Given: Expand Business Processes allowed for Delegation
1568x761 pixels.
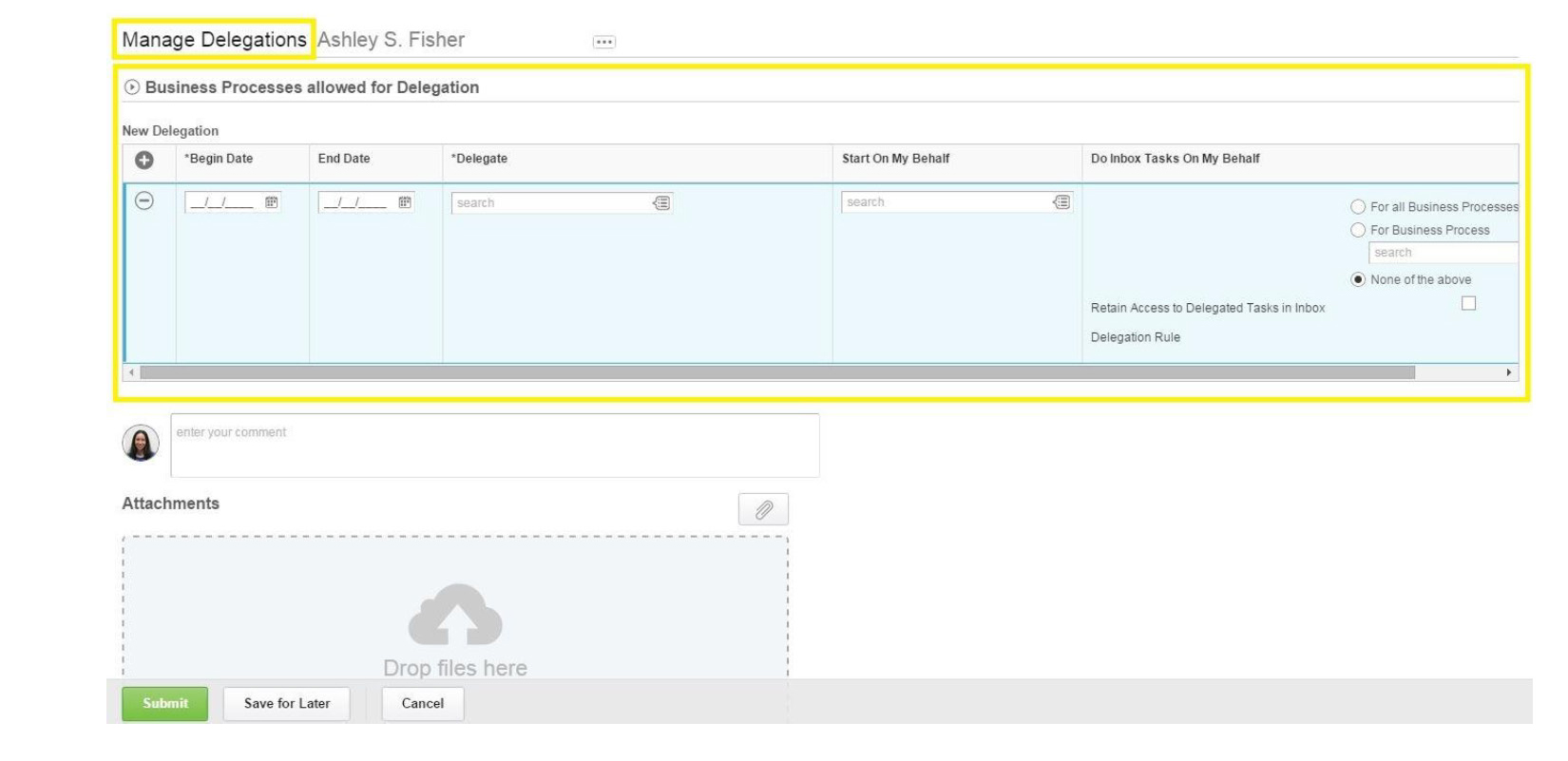Looking at the screenshot, I should [132, 87].
